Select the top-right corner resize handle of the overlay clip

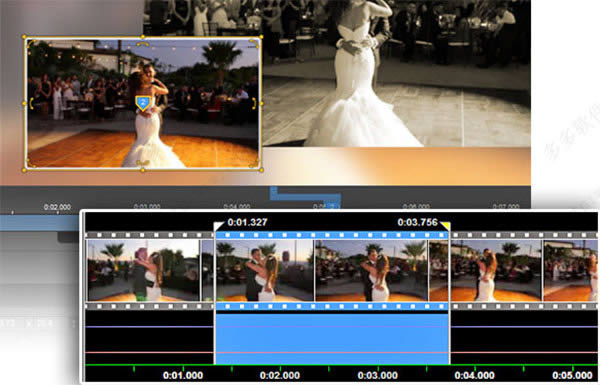point(261,37)
